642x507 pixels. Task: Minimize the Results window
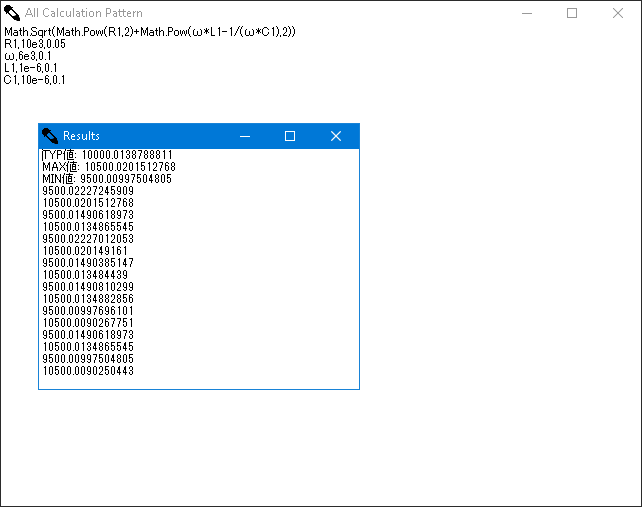pyautogui.click(x=245, y=136)
